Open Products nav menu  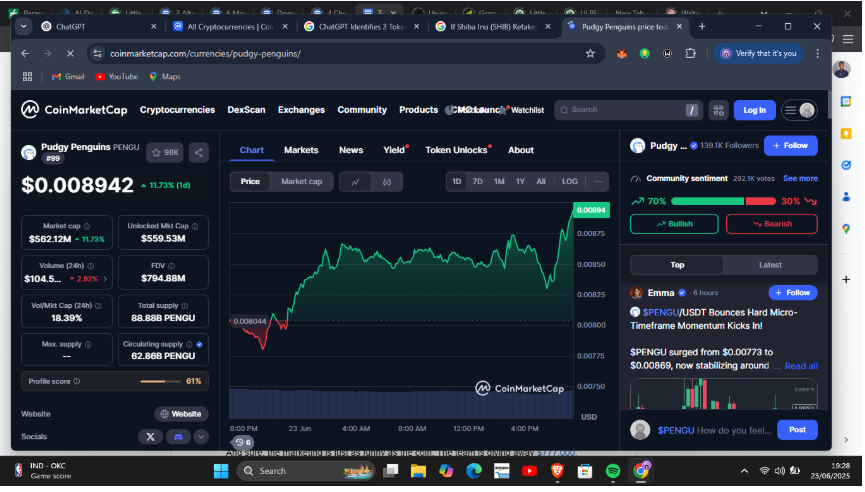coord(419,110)
